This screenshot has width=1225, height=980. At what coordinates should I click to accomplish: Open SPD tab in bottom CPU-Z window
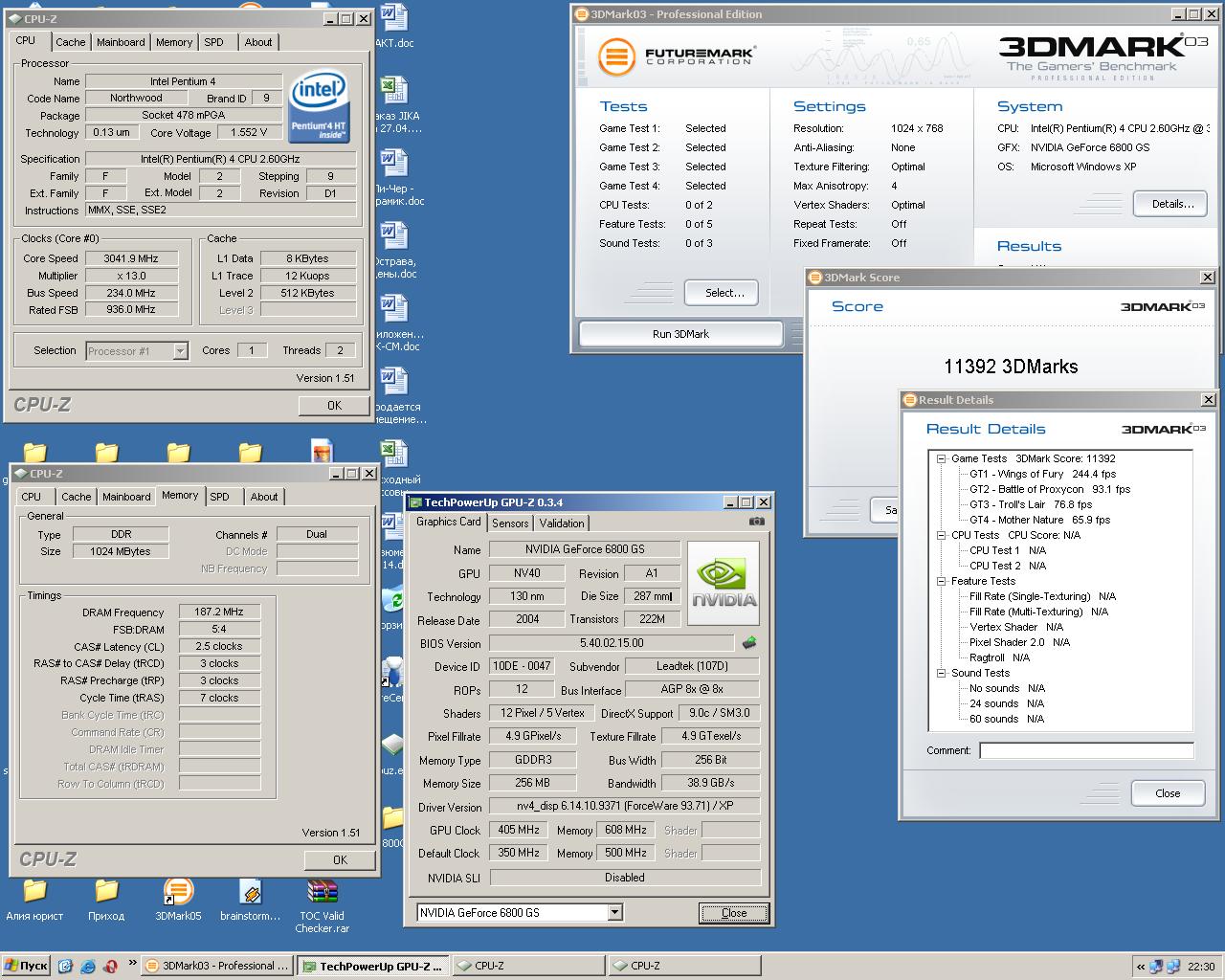[220, 497]
